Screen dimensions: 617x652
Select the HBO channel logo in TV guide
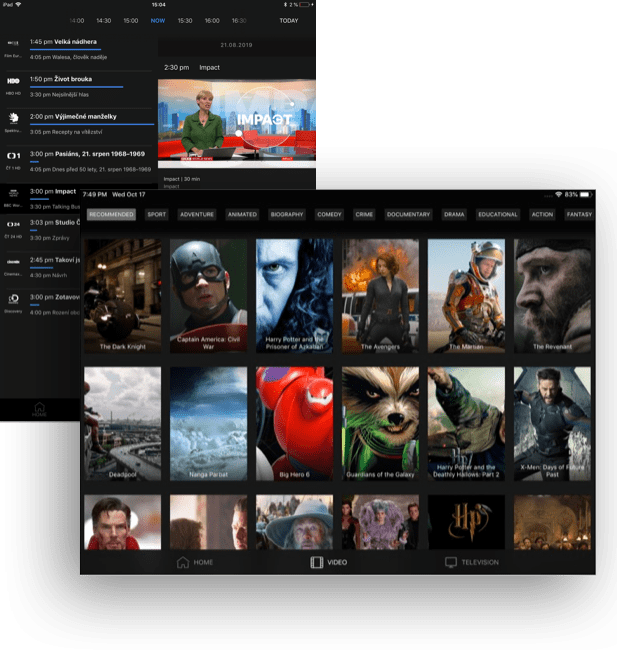tap(13, 81)
